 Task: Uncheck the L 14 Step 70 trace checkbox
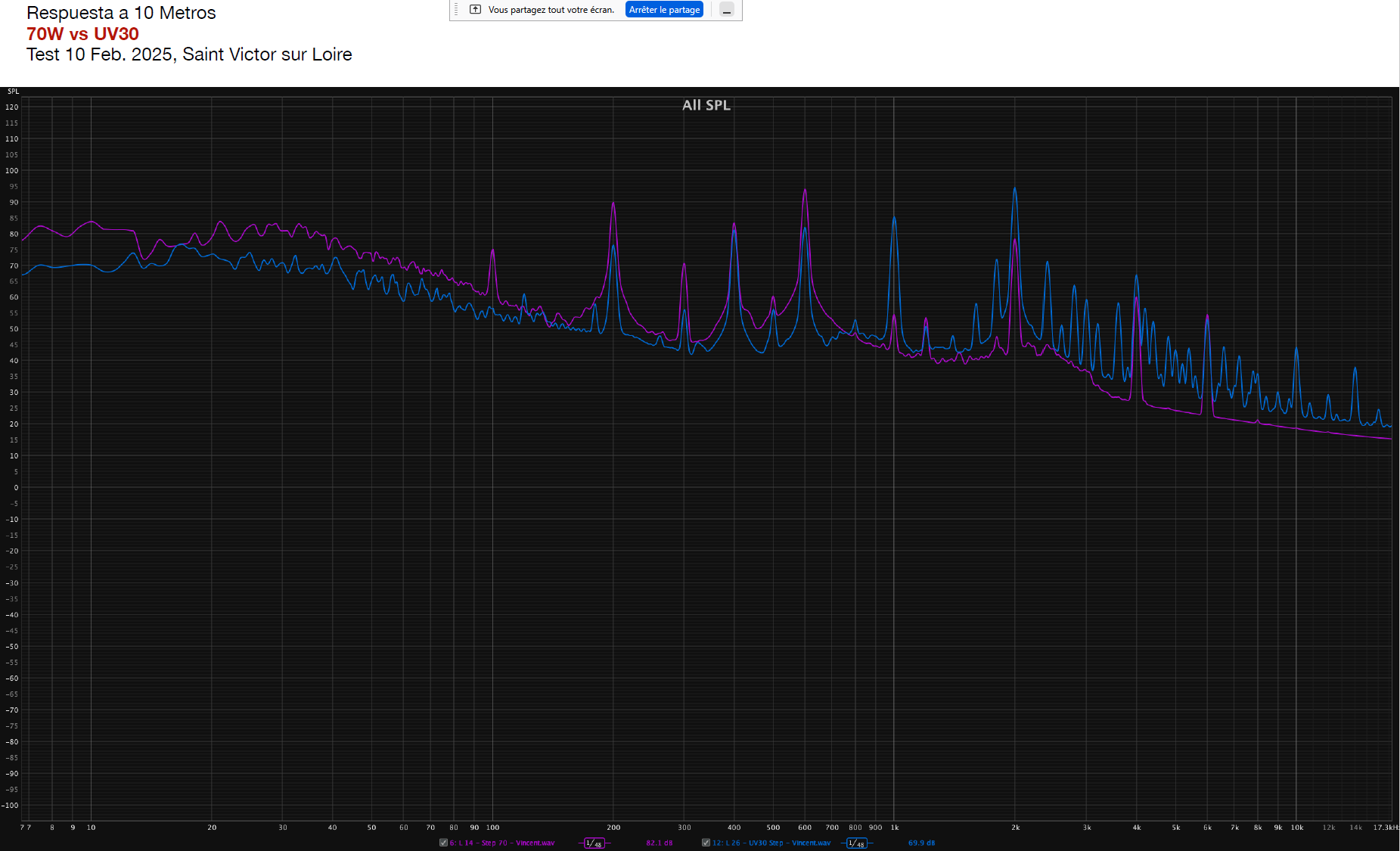tap(444, 843)
